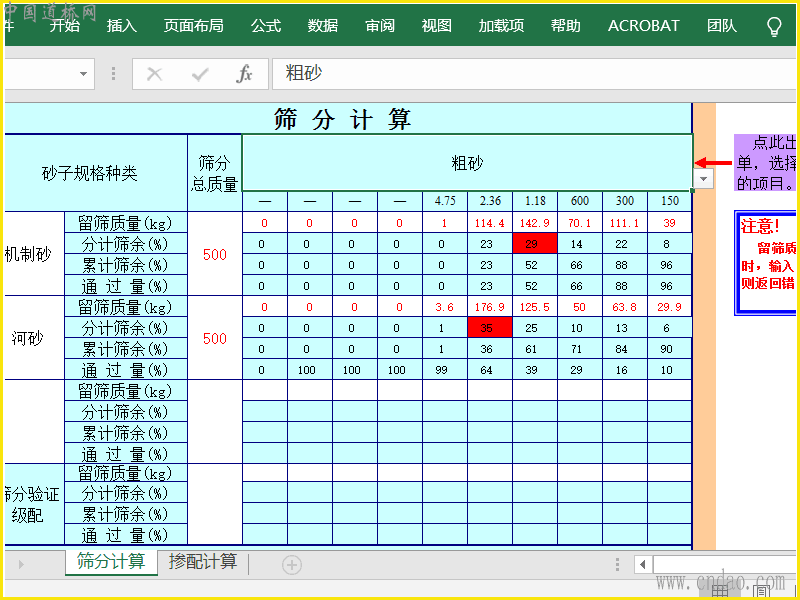Select the 筛分计算 title cell

point(348,119)
